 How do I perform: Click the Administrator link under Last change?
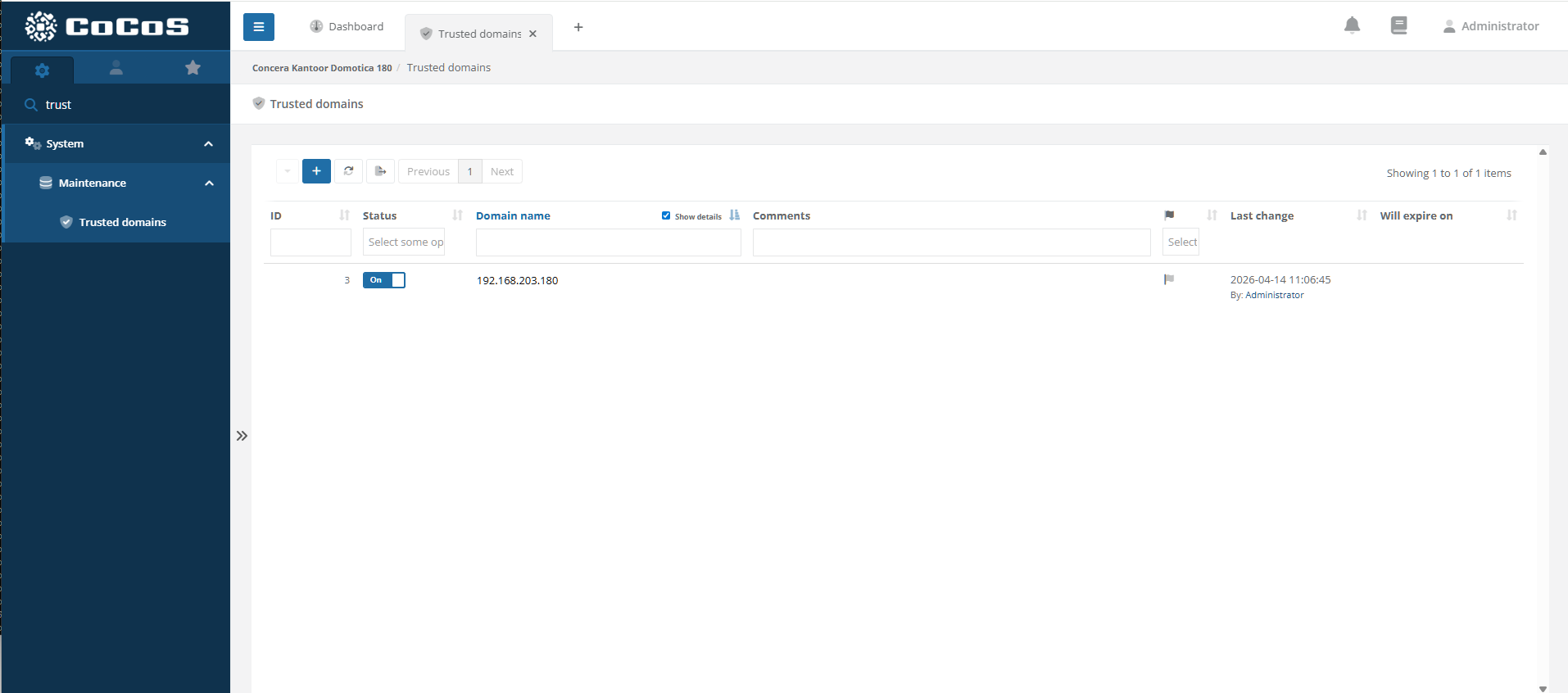click(1274, 296)
